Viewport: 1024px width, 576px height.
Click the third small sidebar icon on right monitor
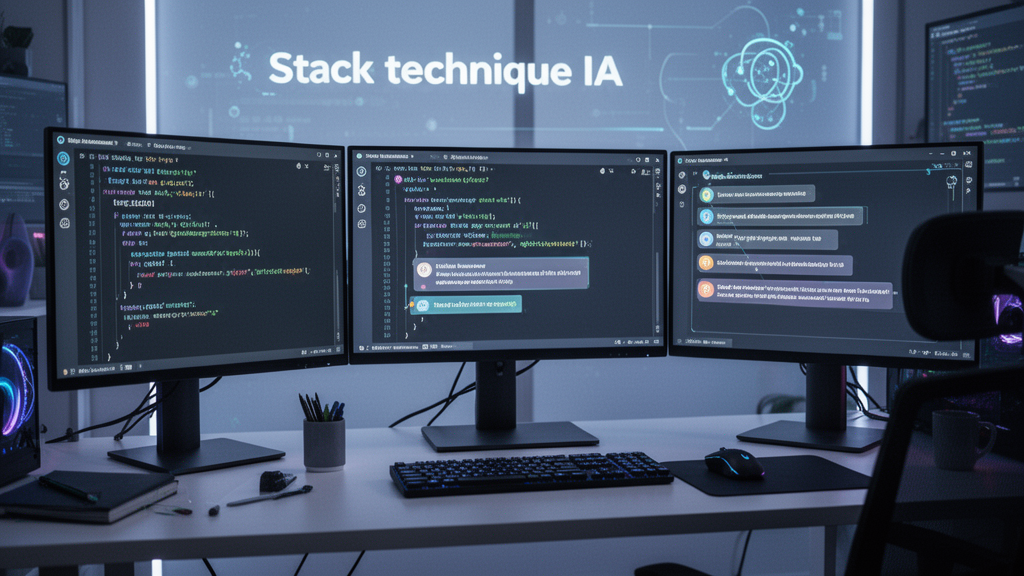[x=682, y=204]
